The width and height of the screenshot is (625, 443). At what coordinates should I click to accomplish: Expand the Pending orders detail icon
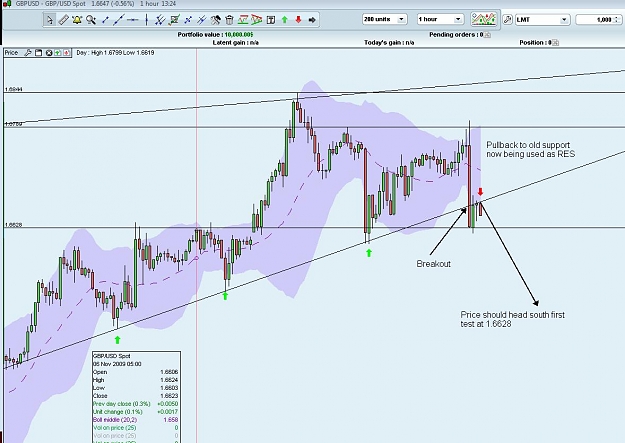487,35
